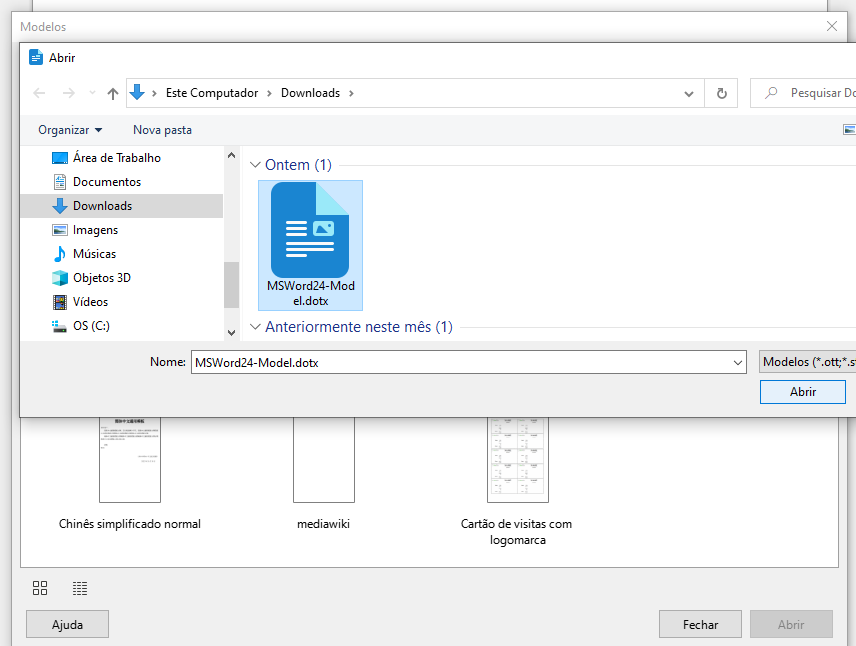Screen dimensions: 856x646
Task: Open the Organizar dropdown menu
Action: 69,129
